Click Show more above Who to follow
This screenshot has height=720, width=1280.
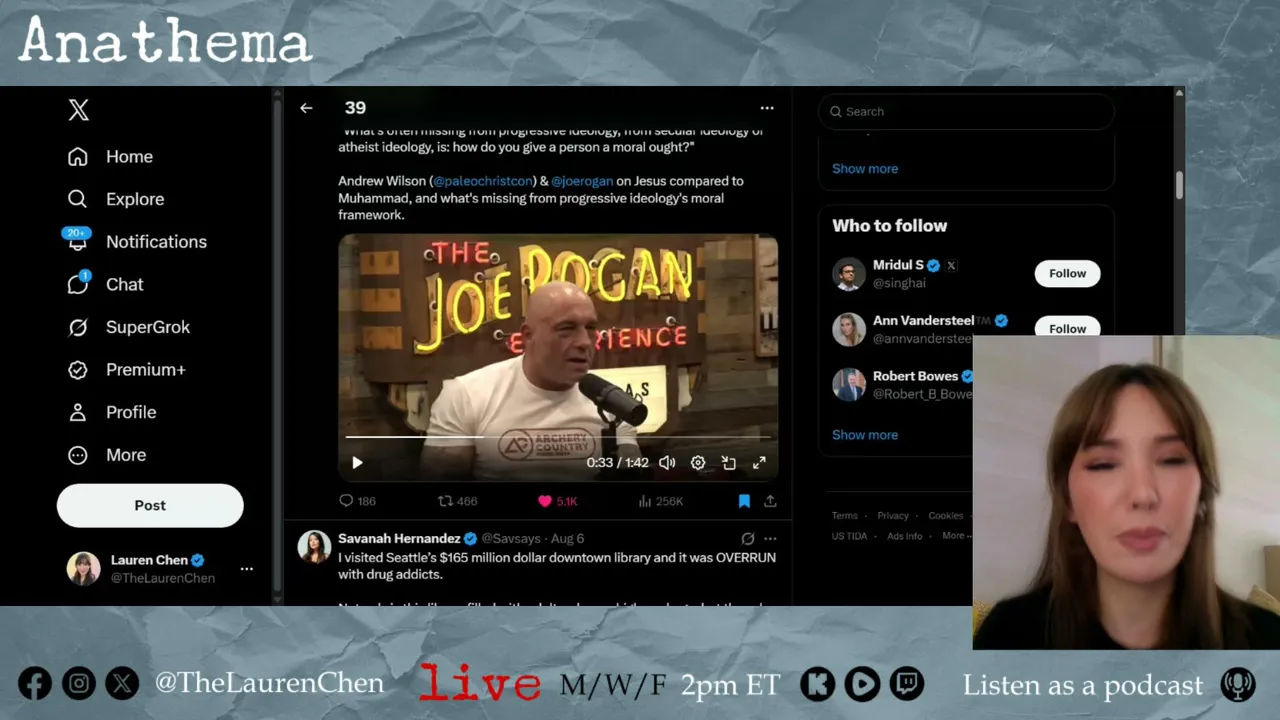[x=865, y=169]
